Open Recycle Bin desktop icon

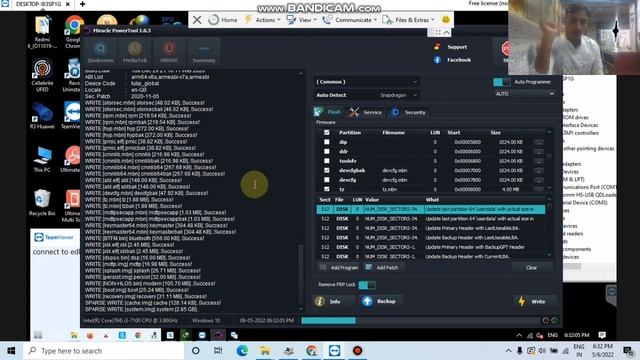(x=42, y=202)
